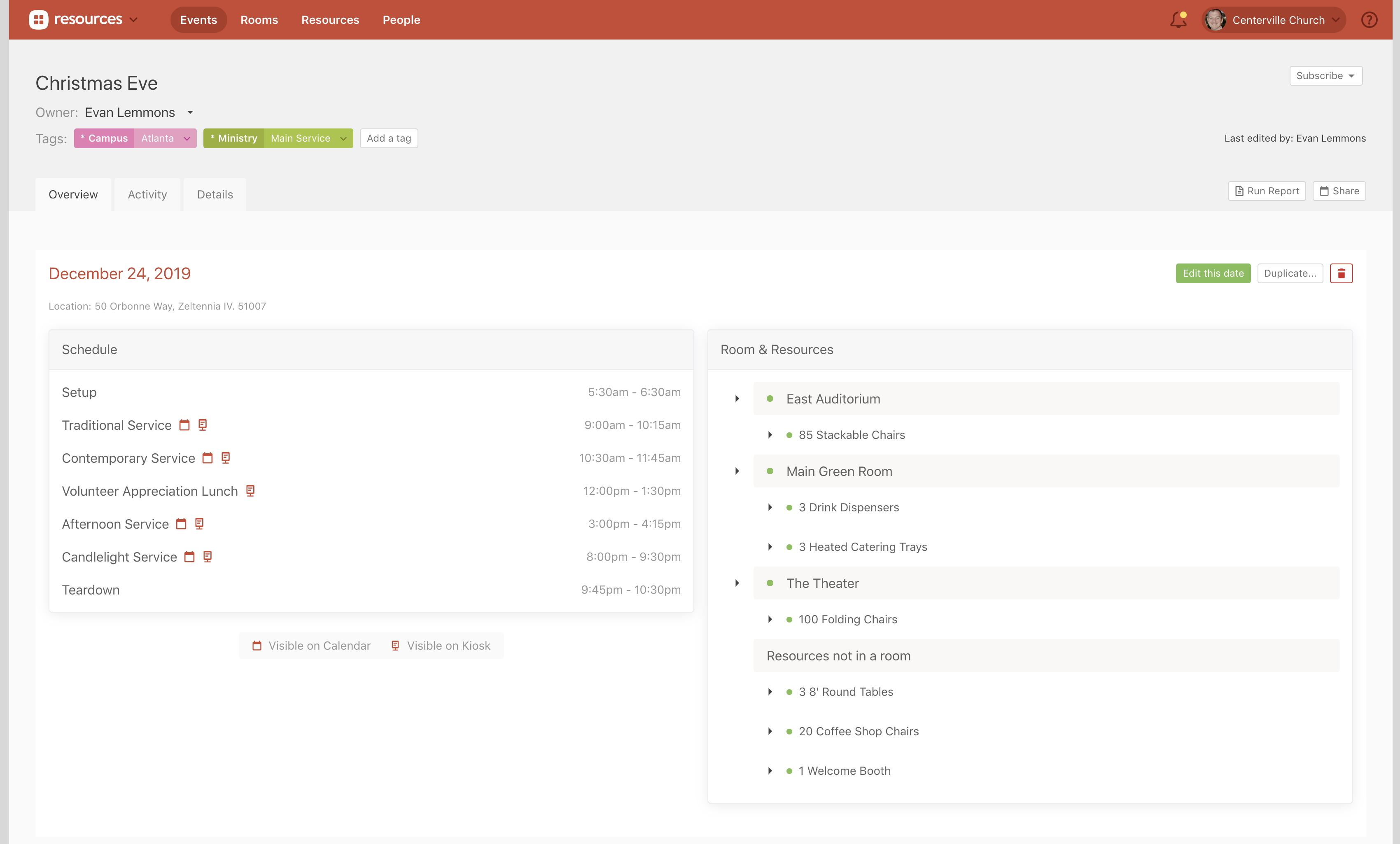Click Visible on Calendar legend item
This screenshot has width=1400, height=844.
click(x=311, y=646)
